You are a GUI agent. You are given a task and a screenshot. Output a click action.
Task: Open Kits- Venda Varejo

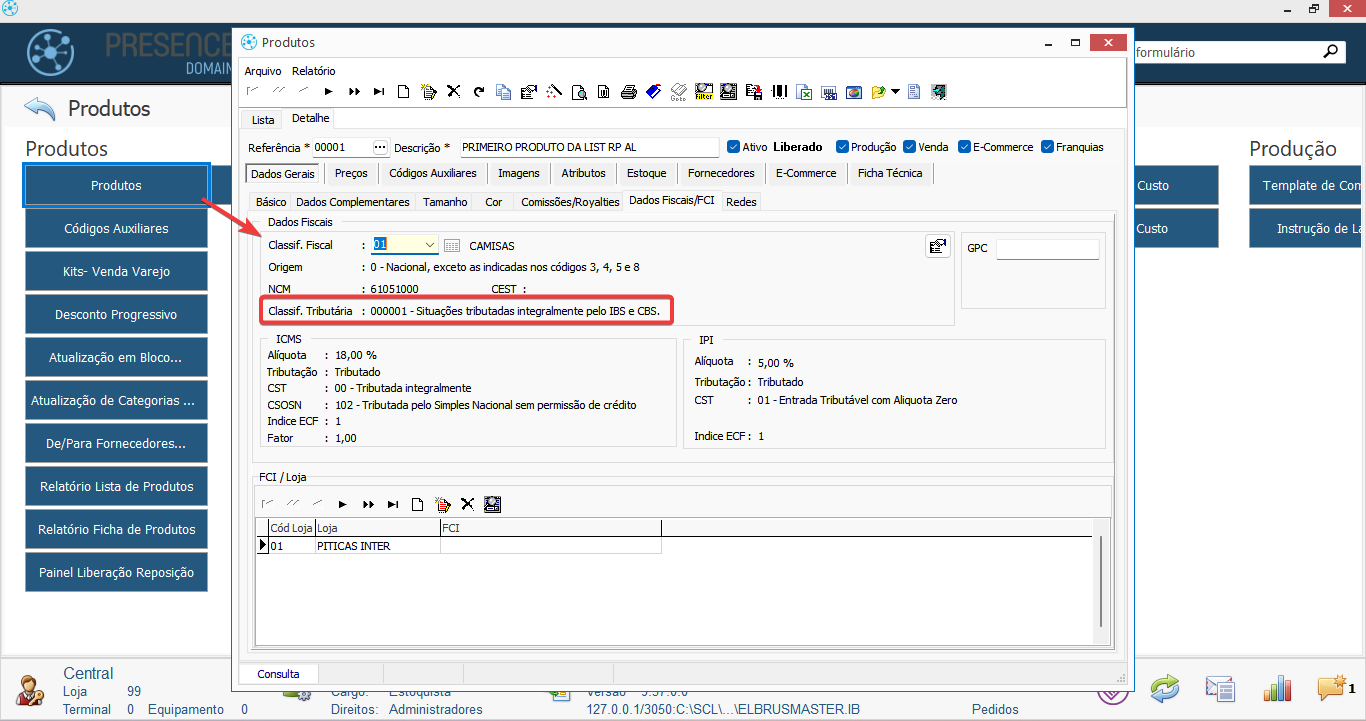pos(116,271)
